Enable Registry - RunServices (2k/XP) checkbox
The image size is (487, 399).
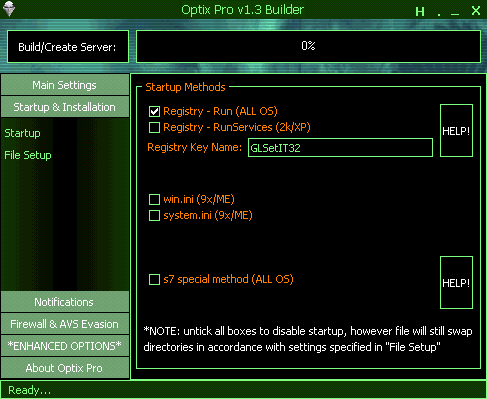(154, 127)
